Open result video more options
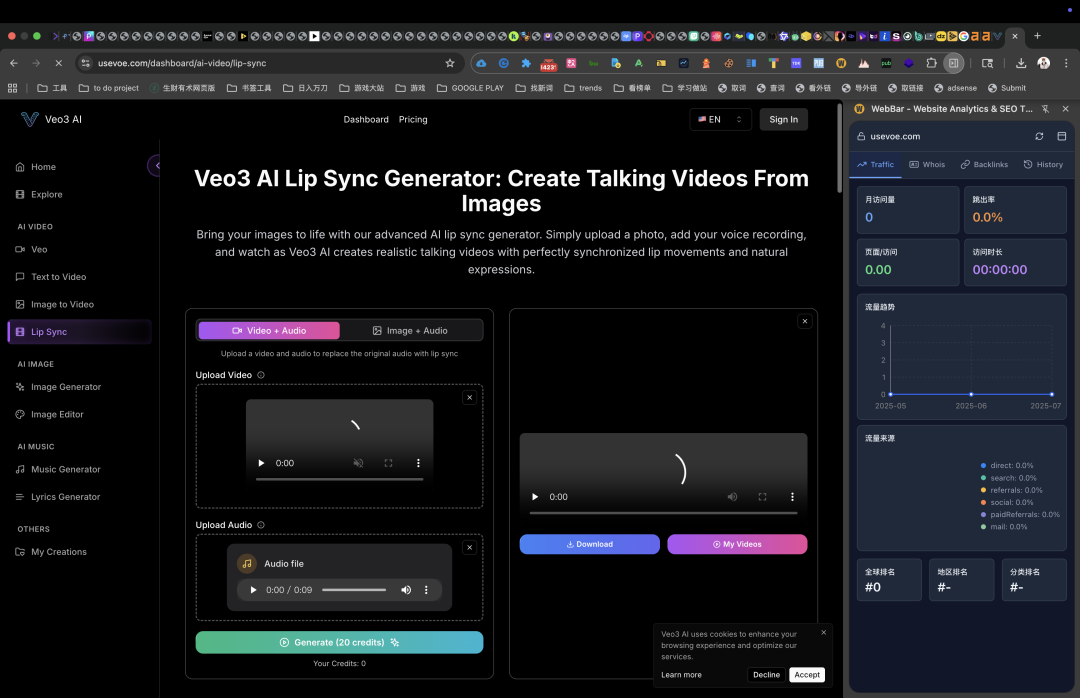 pyautogui.click(x=792, y=497)
